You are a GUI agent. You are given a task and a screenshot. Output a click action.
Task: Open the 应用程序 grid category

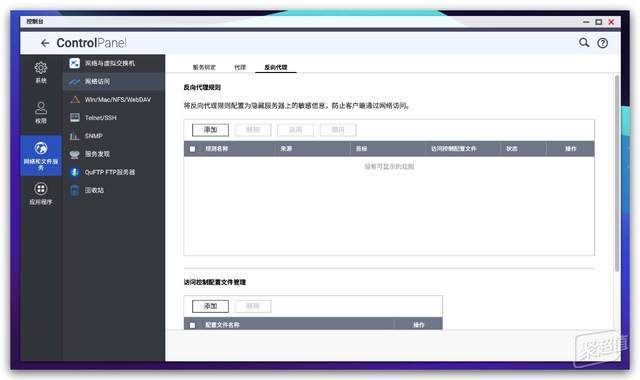(41, 193)
